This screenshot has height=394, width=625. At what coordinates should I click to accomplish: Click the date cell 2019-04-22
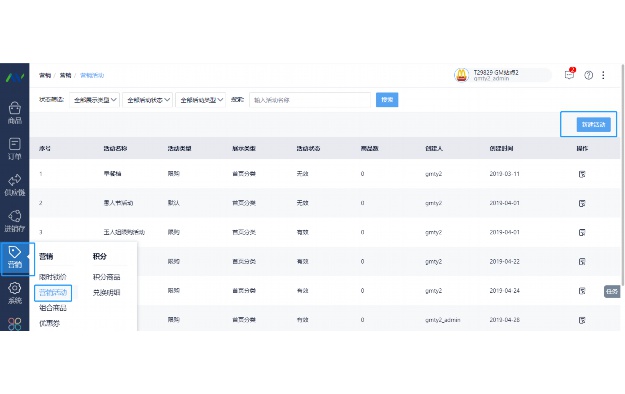(x=505, y=262)
